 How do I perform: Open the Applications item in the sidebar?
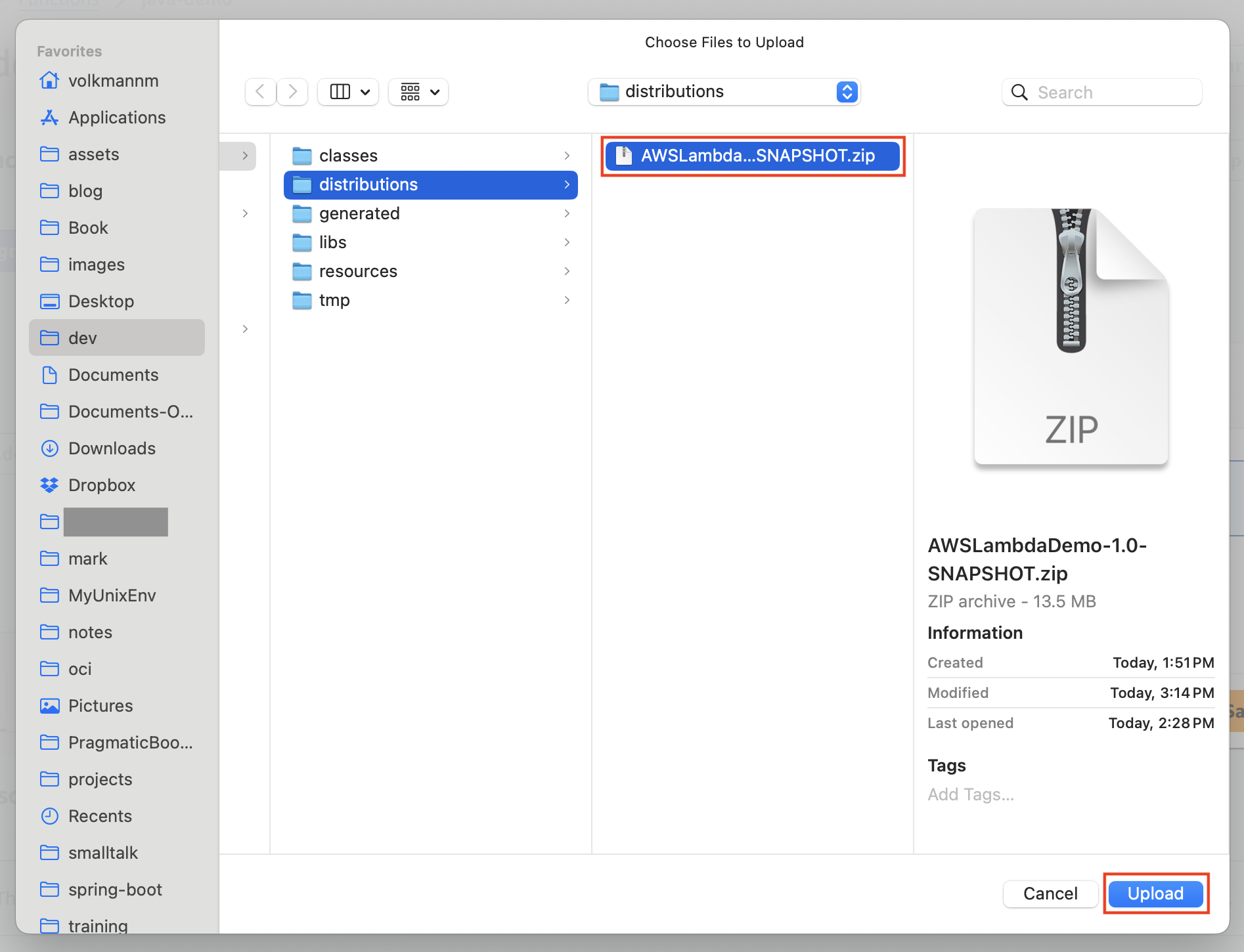click(x=117, y=118)
